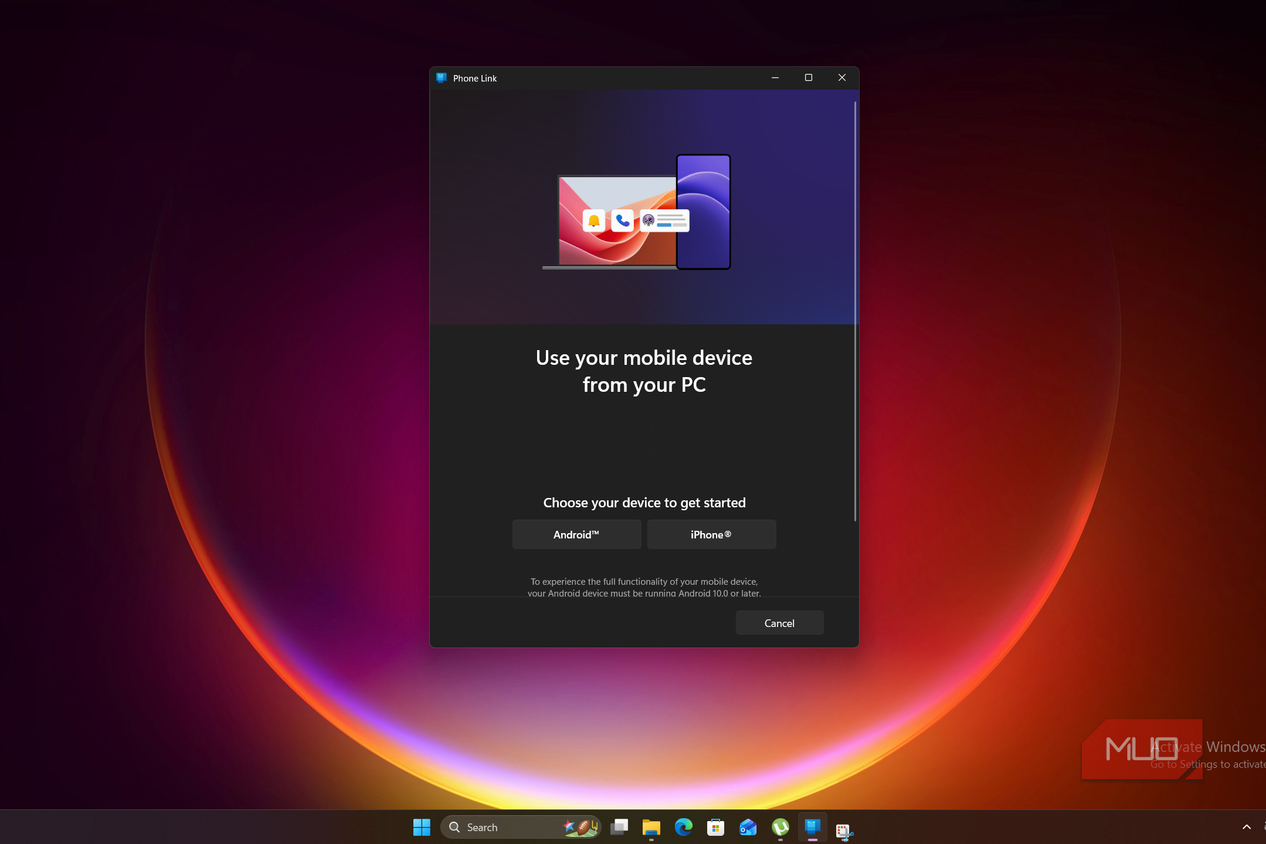
Task: Click the taskbar Search box
Action: (x=521, y=827)
